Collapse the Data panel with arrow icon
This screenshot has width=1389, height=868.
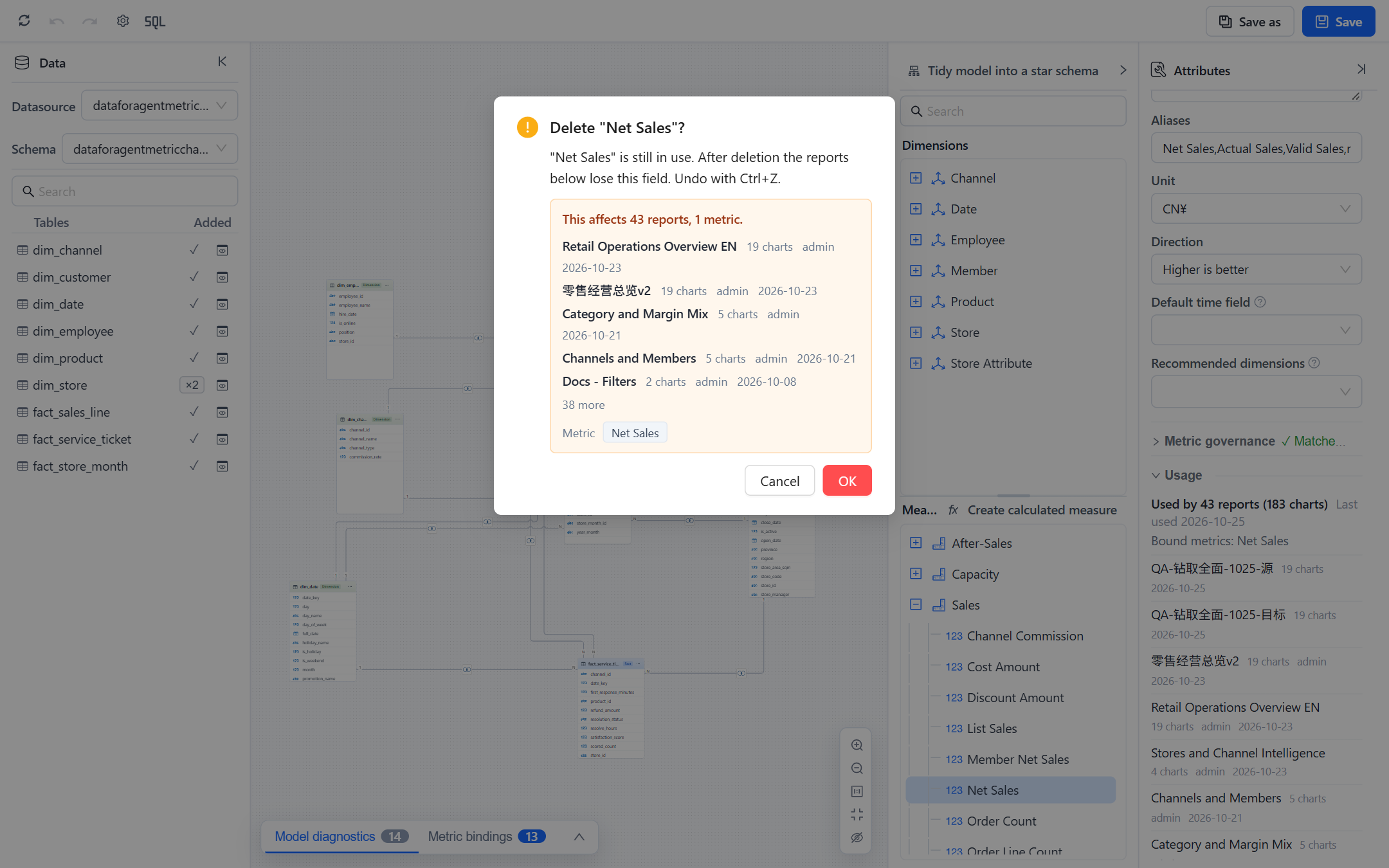[x=222, y=62]
